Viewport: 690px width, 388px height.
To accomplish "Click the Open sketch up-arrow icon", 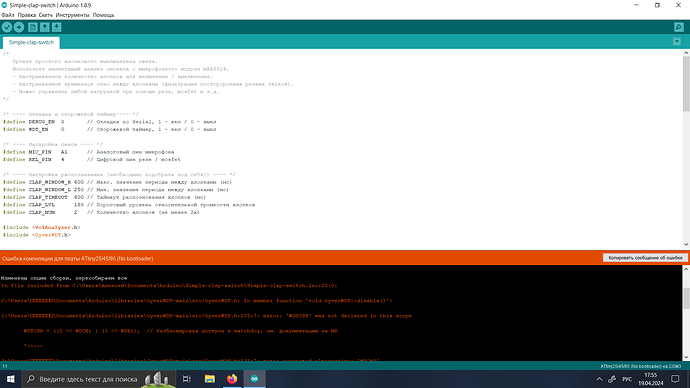I will (44, 27).
